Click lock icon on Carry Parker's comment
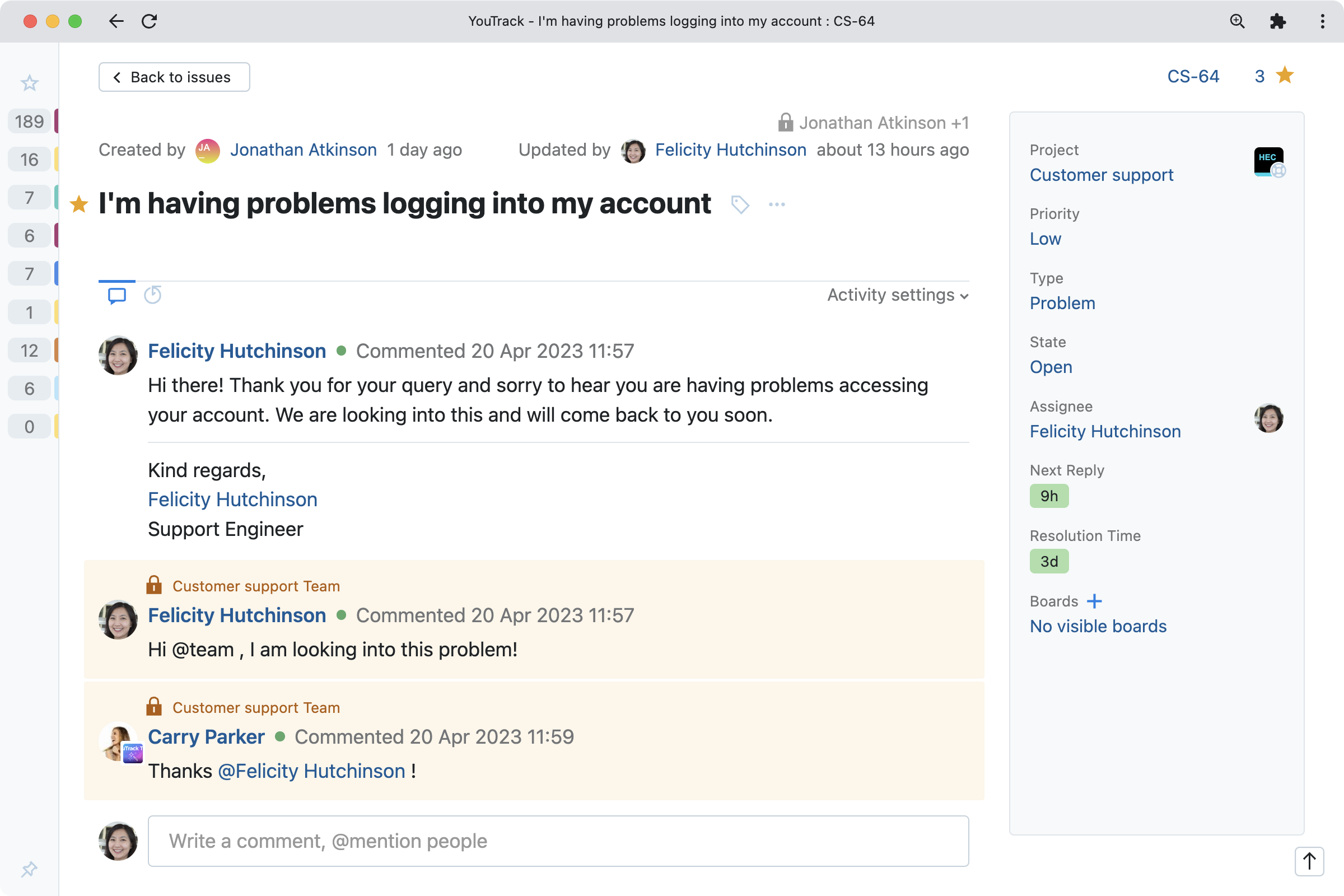The image size is (1344, 896). [x=153, y=706]
